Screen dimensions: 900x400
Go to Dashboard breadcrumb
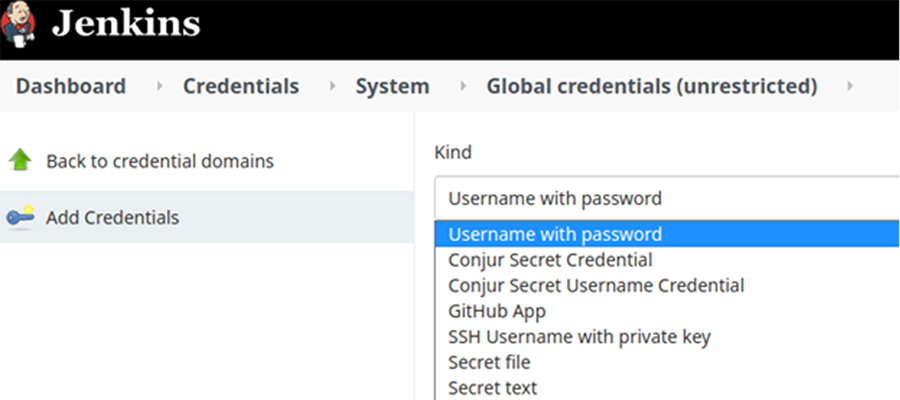pos(71,86)
